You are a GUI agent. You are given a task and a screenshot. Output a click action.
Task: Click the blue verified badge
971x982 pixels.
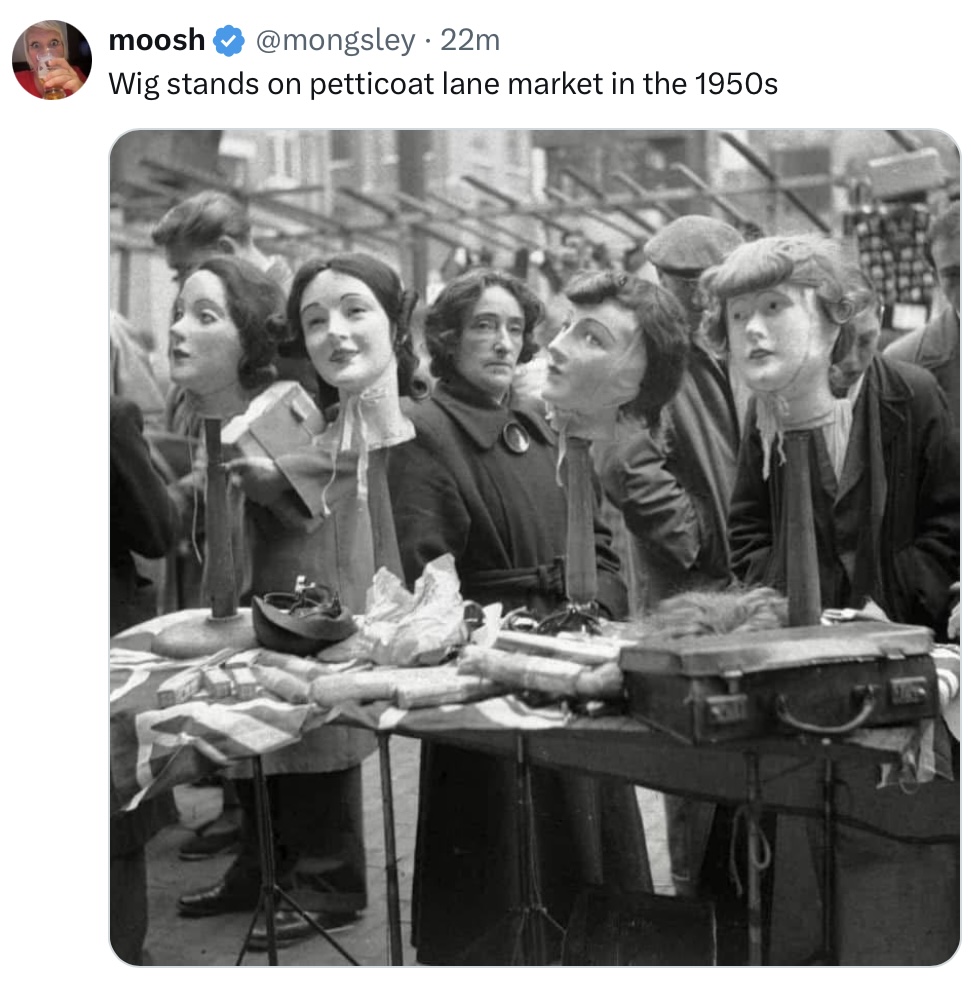click(x=230, y=41)
